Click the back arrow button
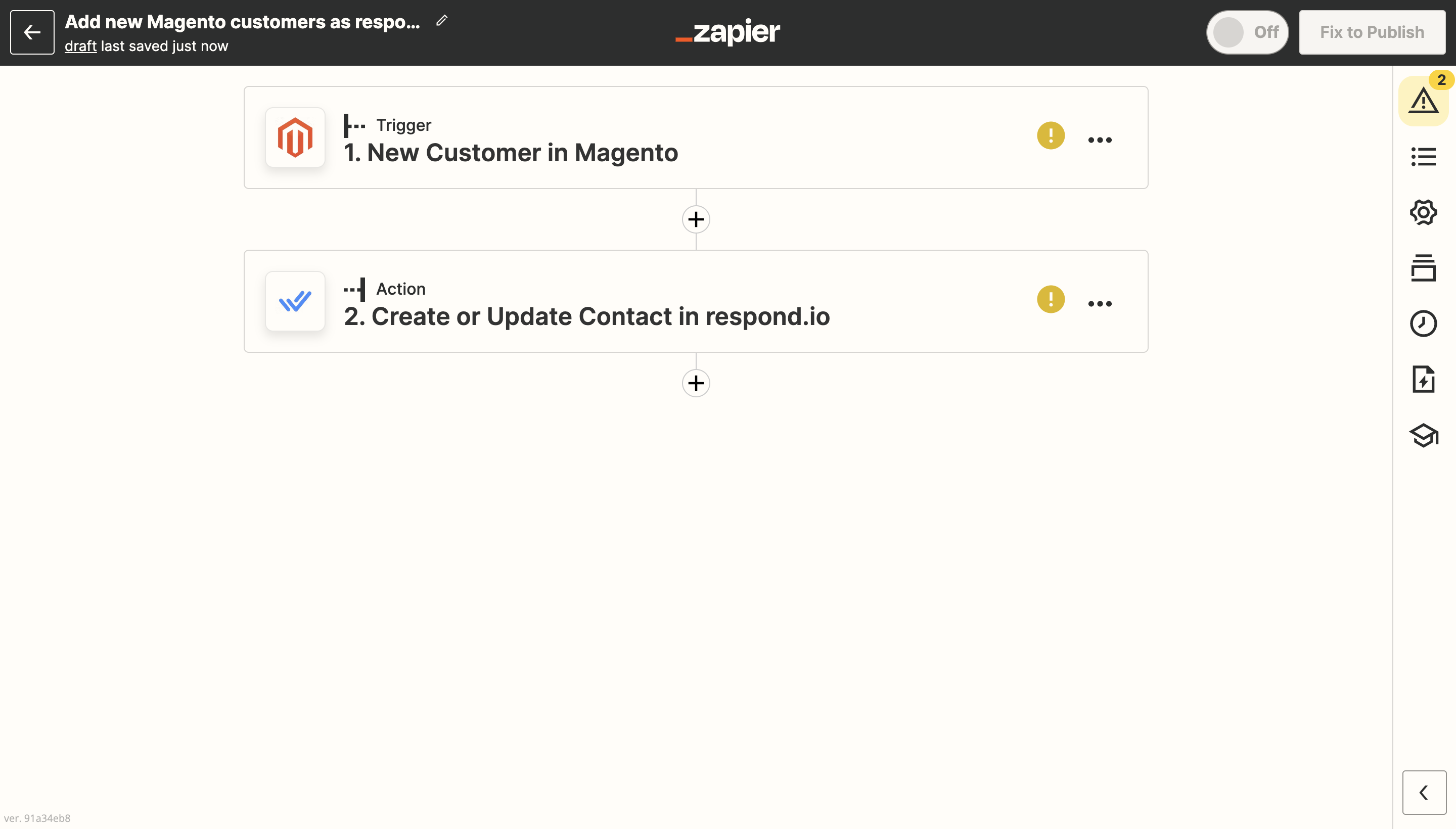Image resolution: width=1456 pixels, height=829 pixels. point(32,32)
